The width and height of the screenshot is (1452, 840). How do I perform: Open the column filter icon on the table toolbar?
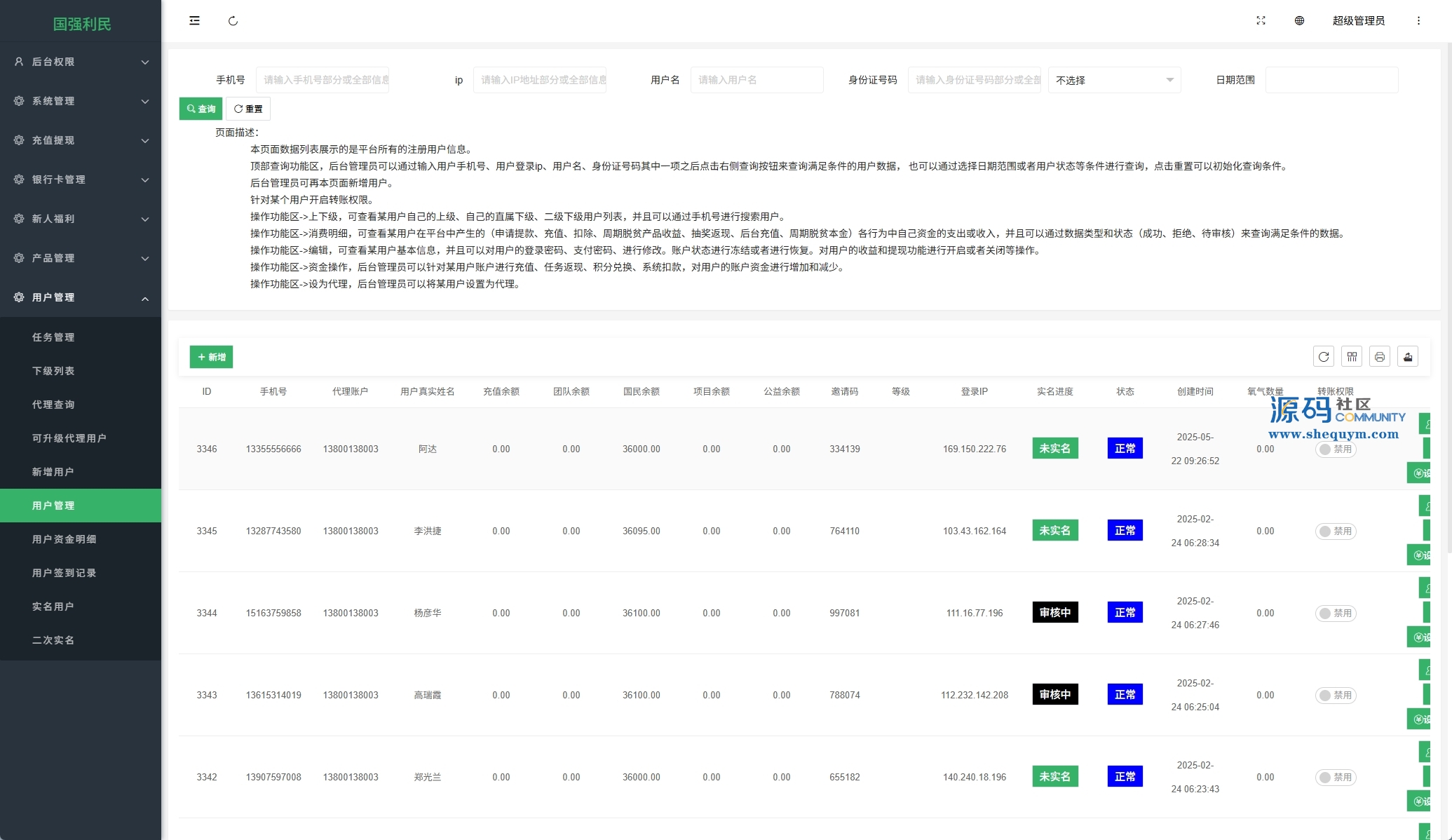point(1352,357)
